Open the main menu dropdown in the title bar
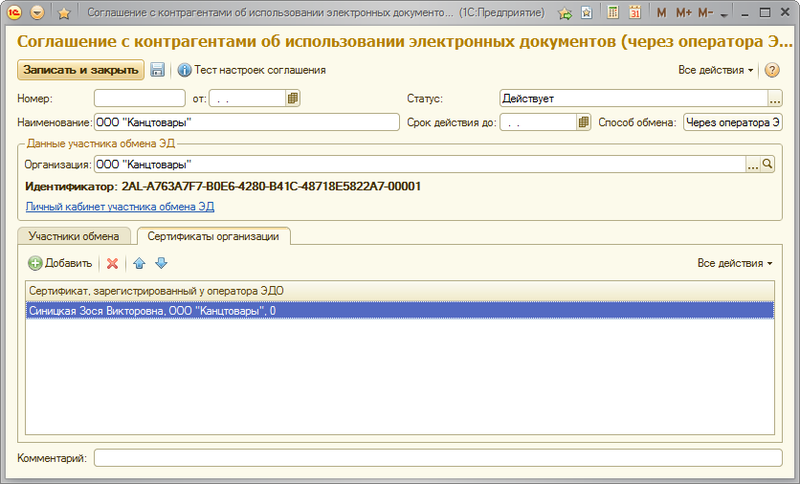The image size is (800, 484). [37, 12]
